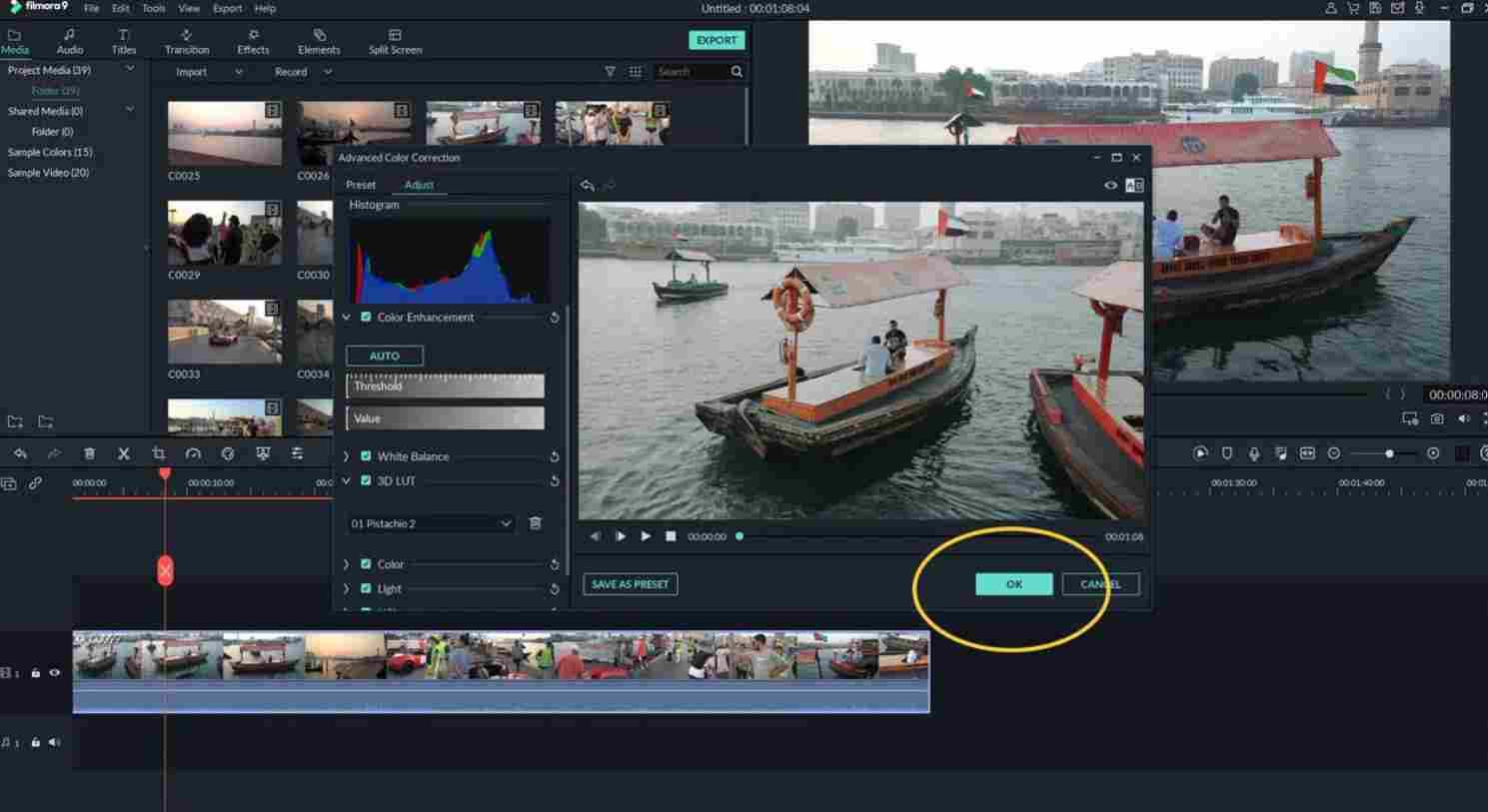Expand the Light section chevron
1488x812 pixels.
coord(347,589)
